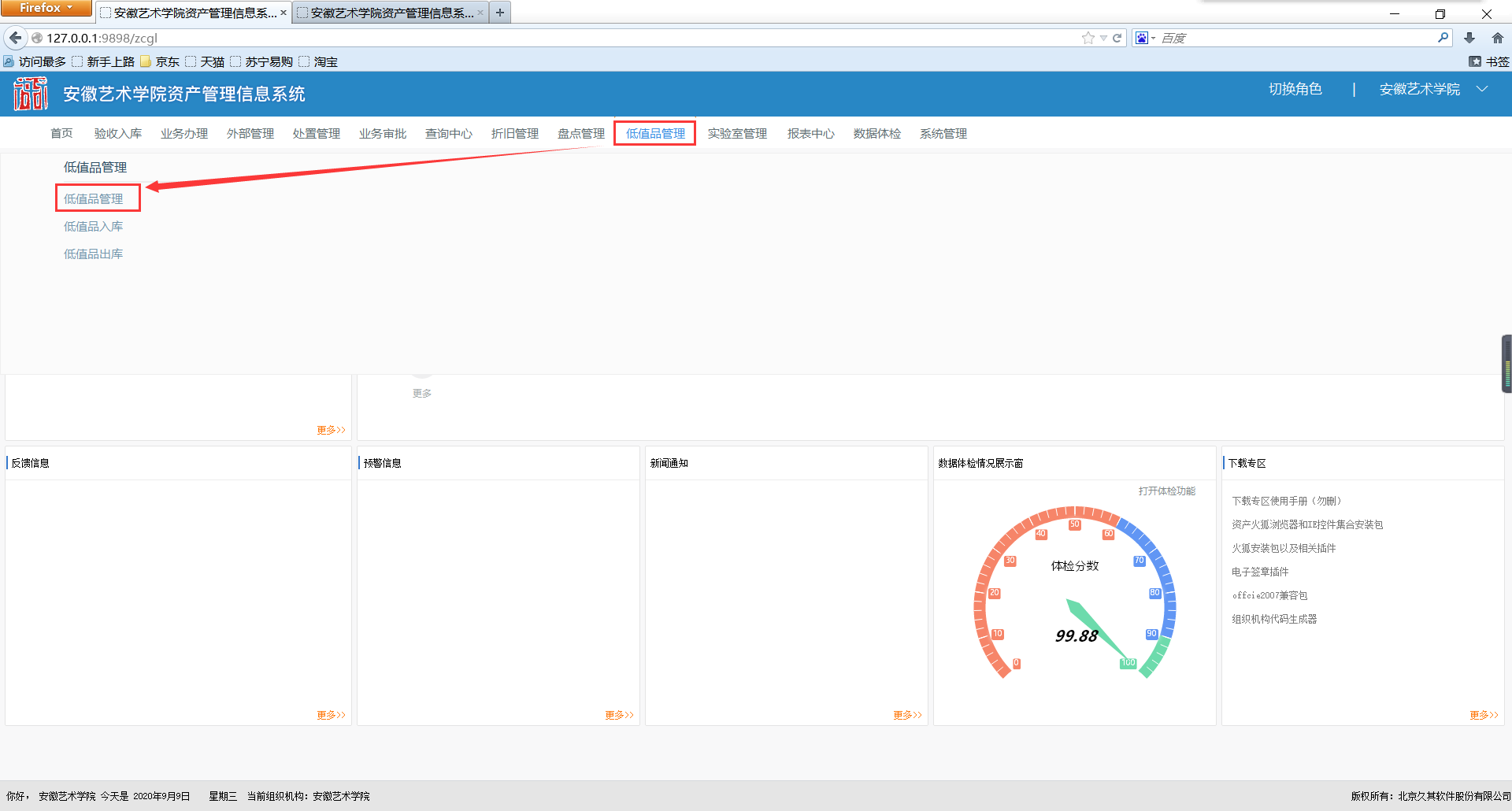
Task: Open the downloads arrow icon
Action: click(1469, 38)
